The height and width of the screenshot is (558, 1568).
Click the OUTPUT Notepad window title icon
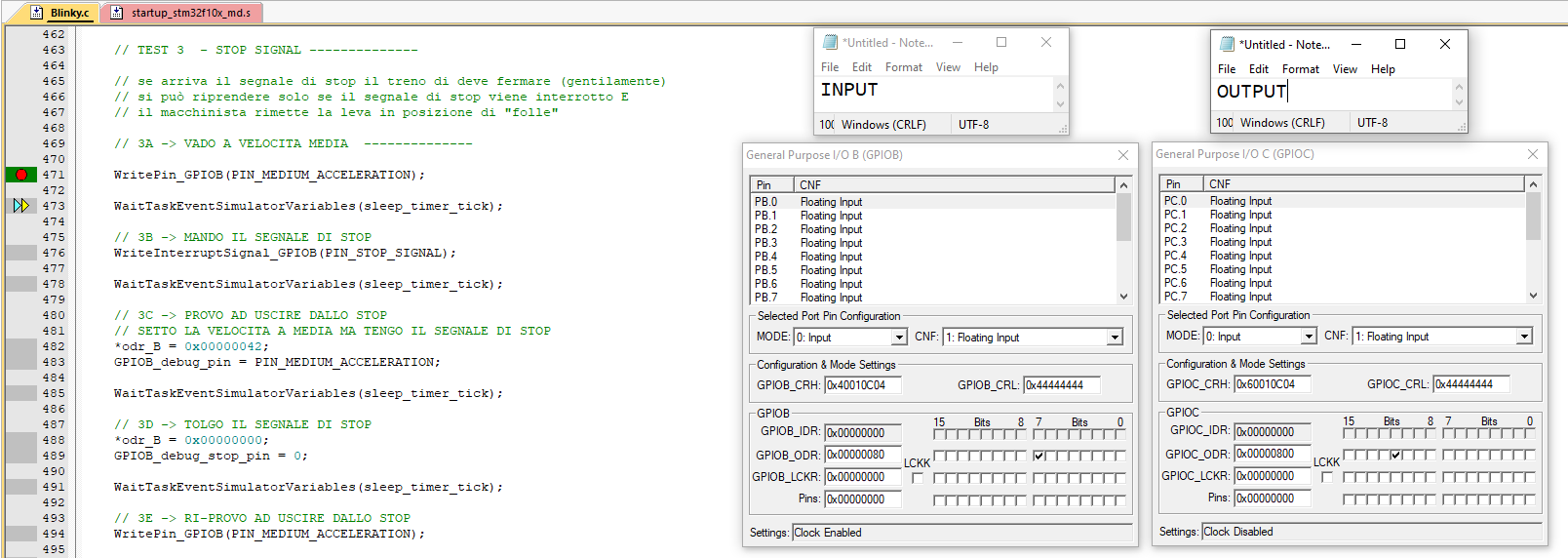pos(1227,44)
